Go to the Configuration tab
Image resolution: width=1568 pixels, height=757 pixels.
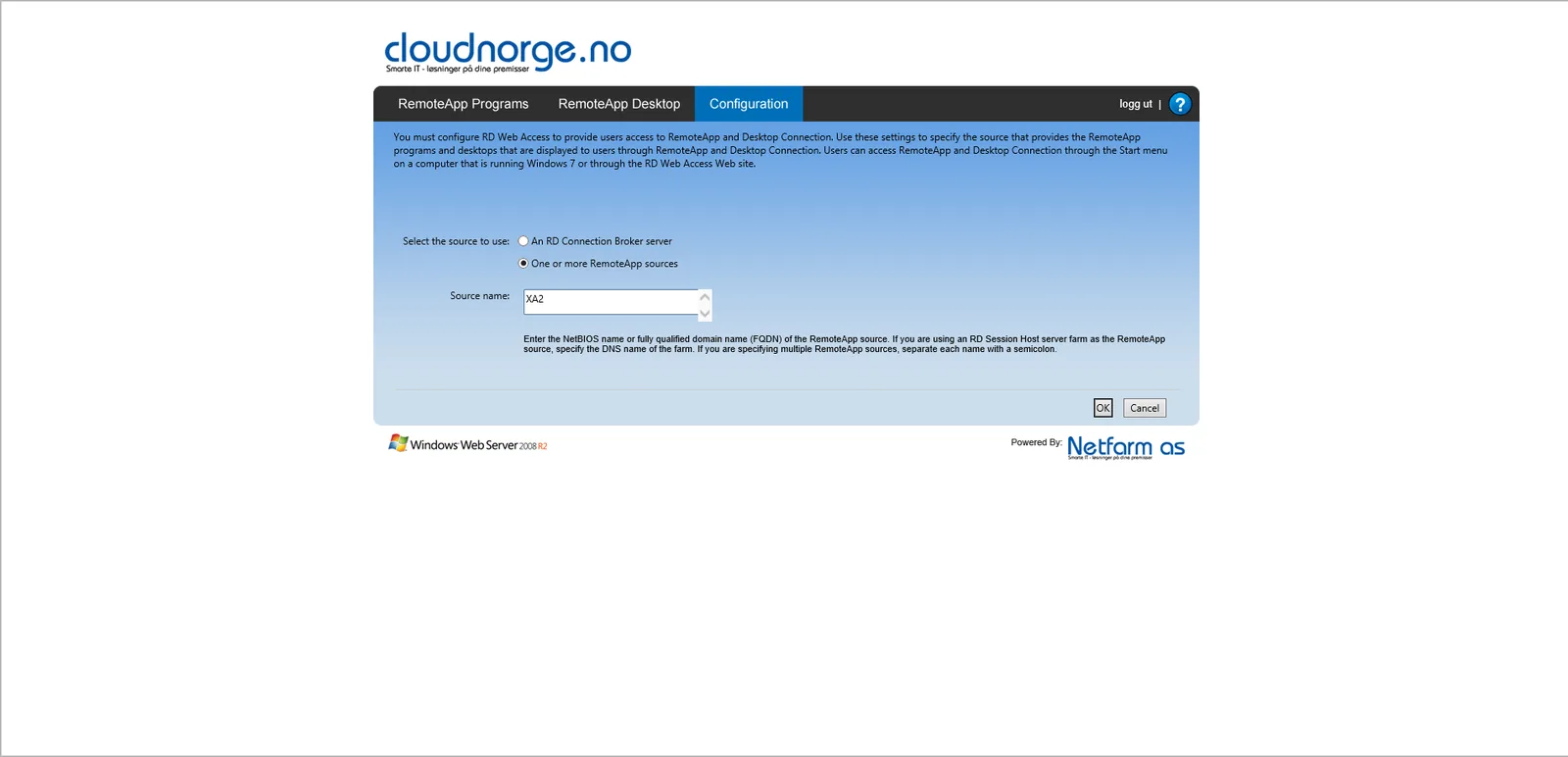[x=749, y=104]
